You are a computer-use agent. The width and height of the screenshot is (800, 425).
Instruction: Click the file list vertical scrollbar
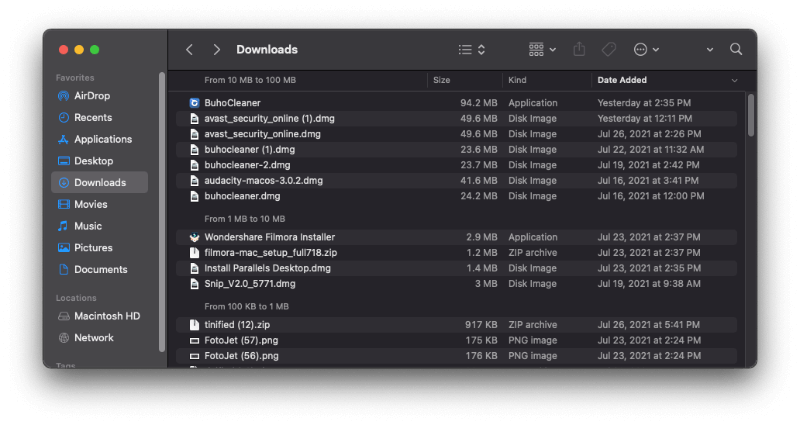tap(751, 115)
